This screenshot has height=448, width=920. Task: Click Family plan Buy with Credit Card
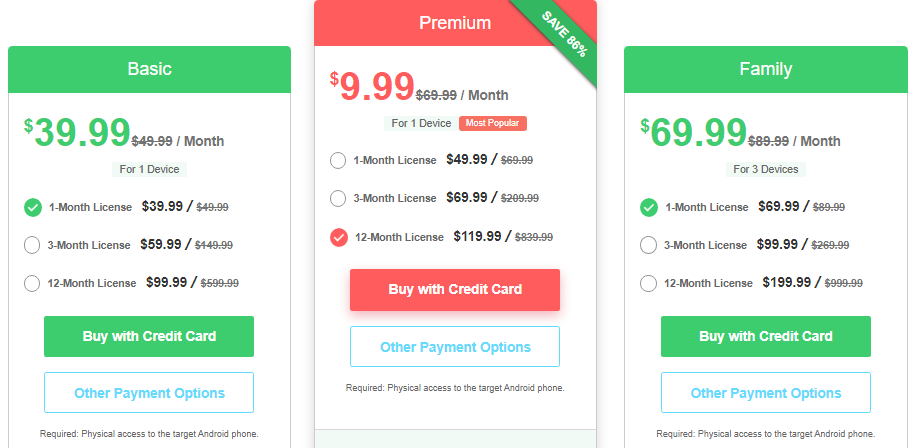(766, 337)
